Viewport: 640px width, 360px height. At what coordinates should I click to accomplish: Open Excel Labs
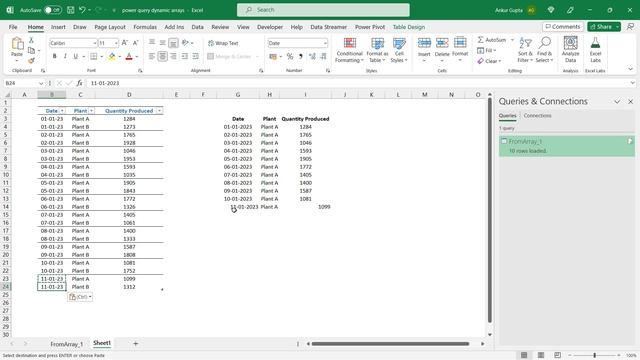pos(595,49)
